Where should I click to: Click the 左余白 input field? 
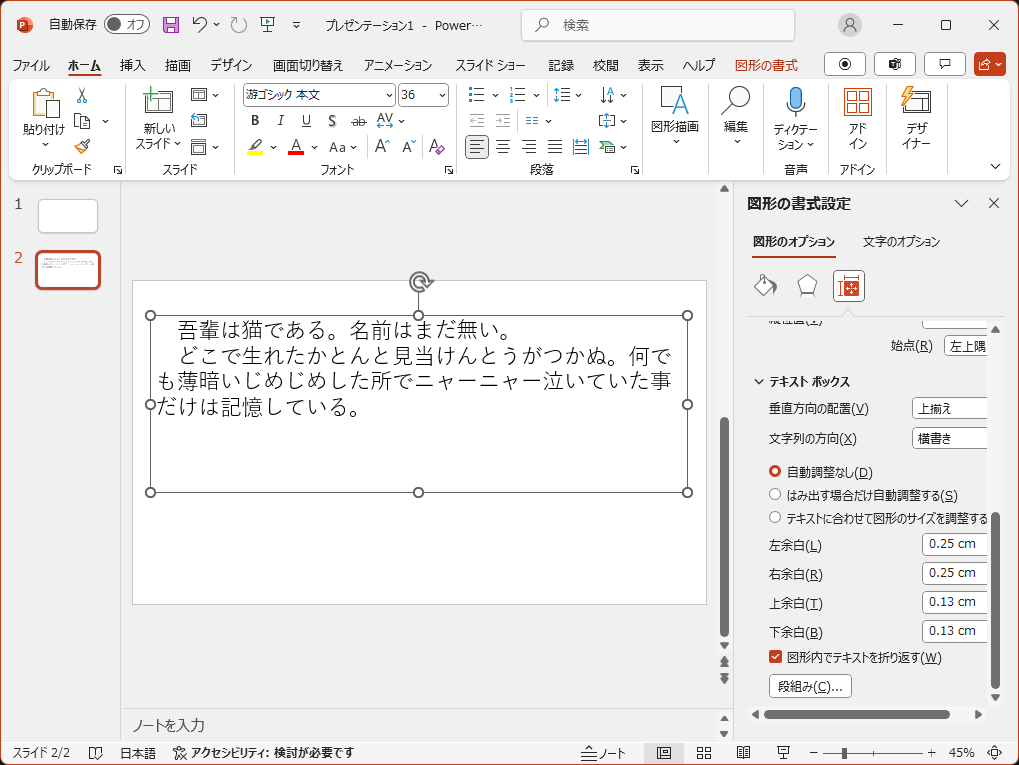click(953, 545)
